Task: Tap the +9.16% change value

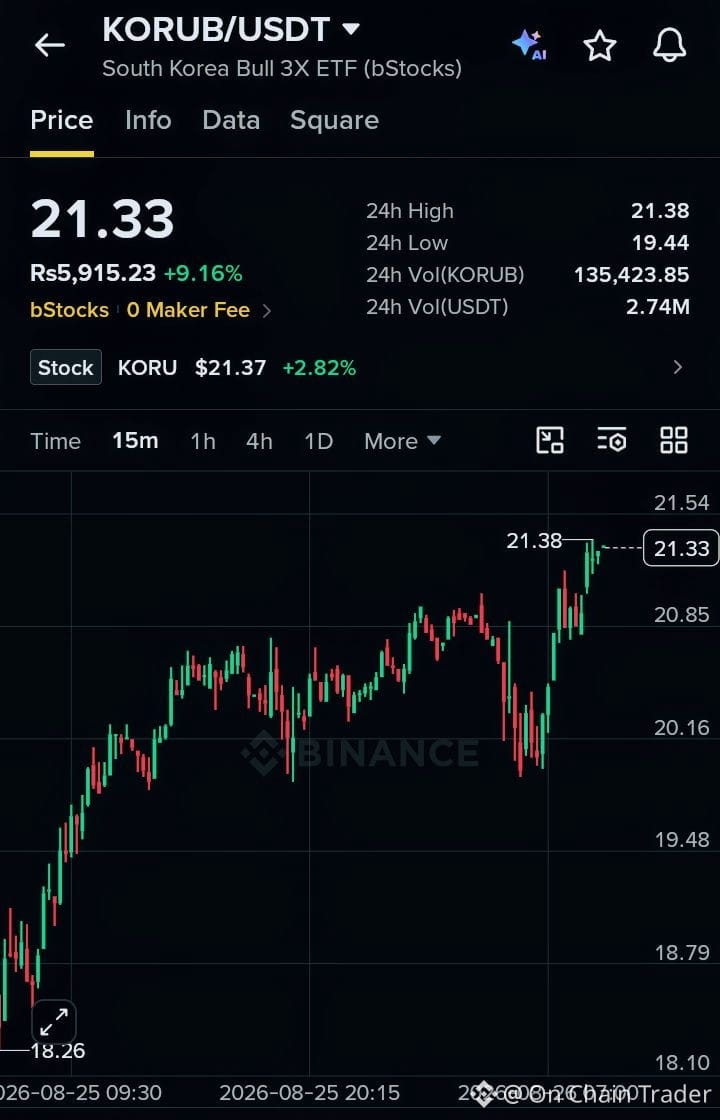Action: coord(203,273)
